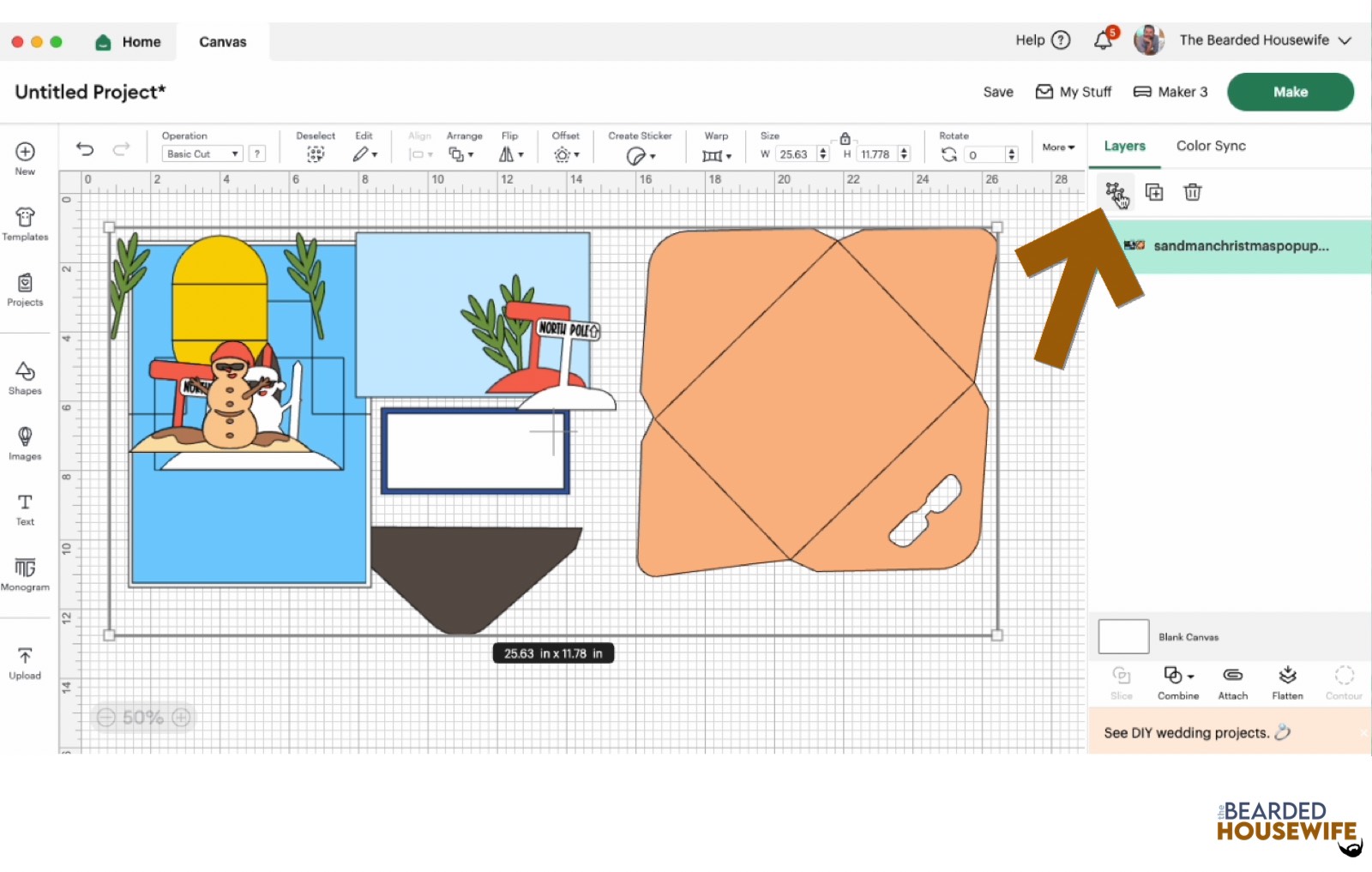Image resolution: width=1372 pixels, height=872 pixels.
Task: Zoom in with the plus button
Action: 181,718
